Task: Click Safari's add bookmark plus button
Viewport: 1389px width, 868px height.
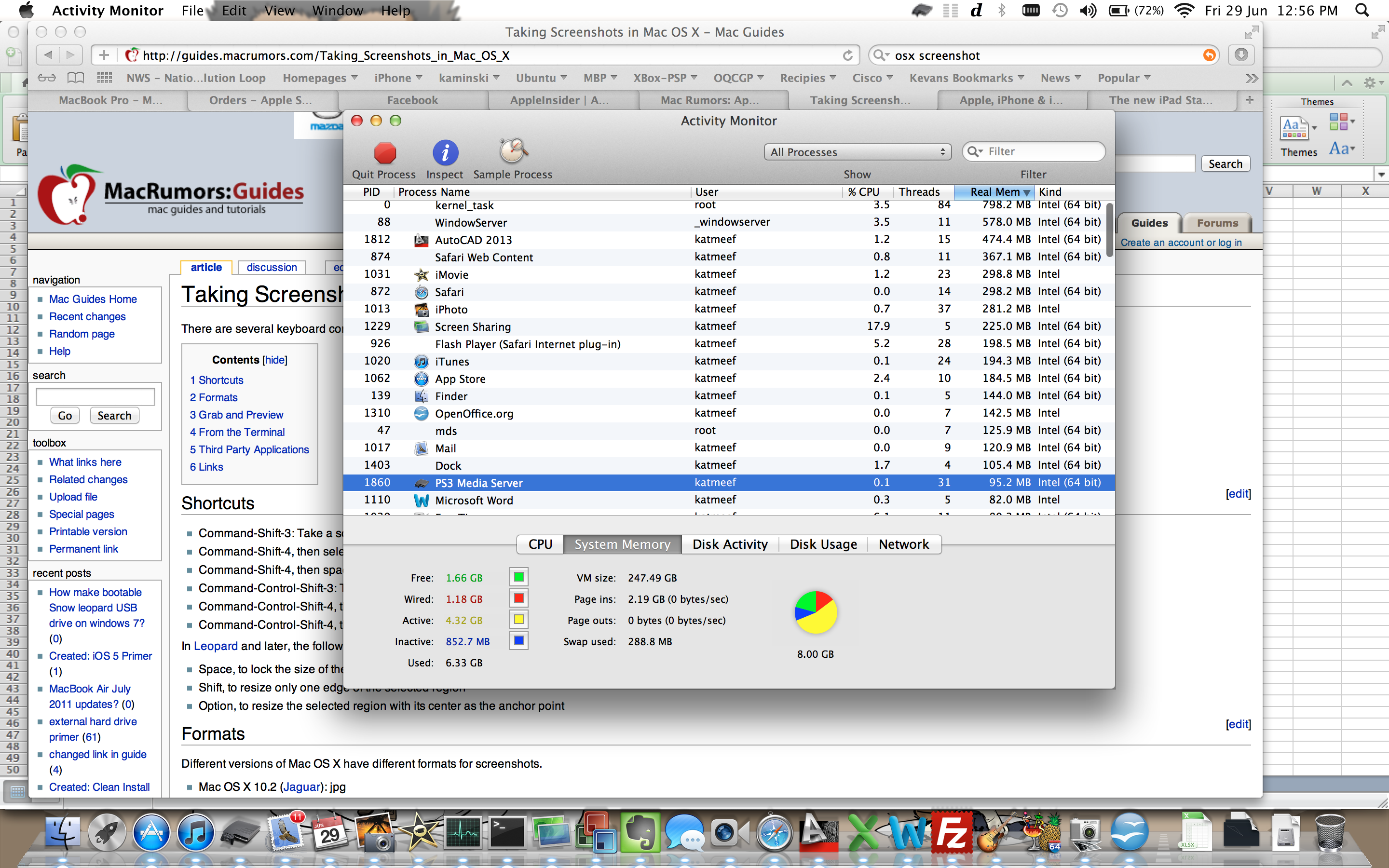Action: click(x=104, y=55)
